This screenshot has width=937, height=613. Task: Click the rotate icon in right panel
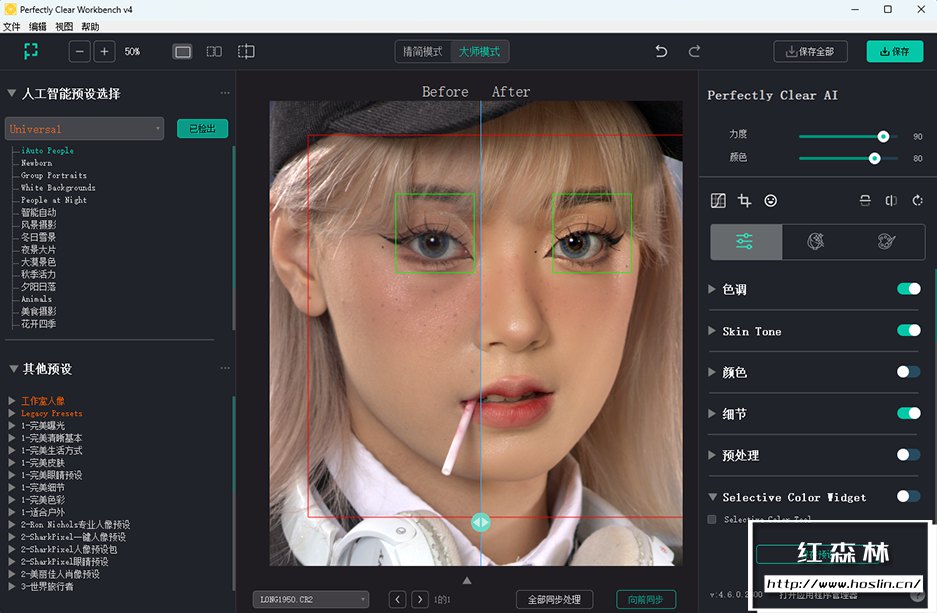pyautogui.click(x=917, y=201)
